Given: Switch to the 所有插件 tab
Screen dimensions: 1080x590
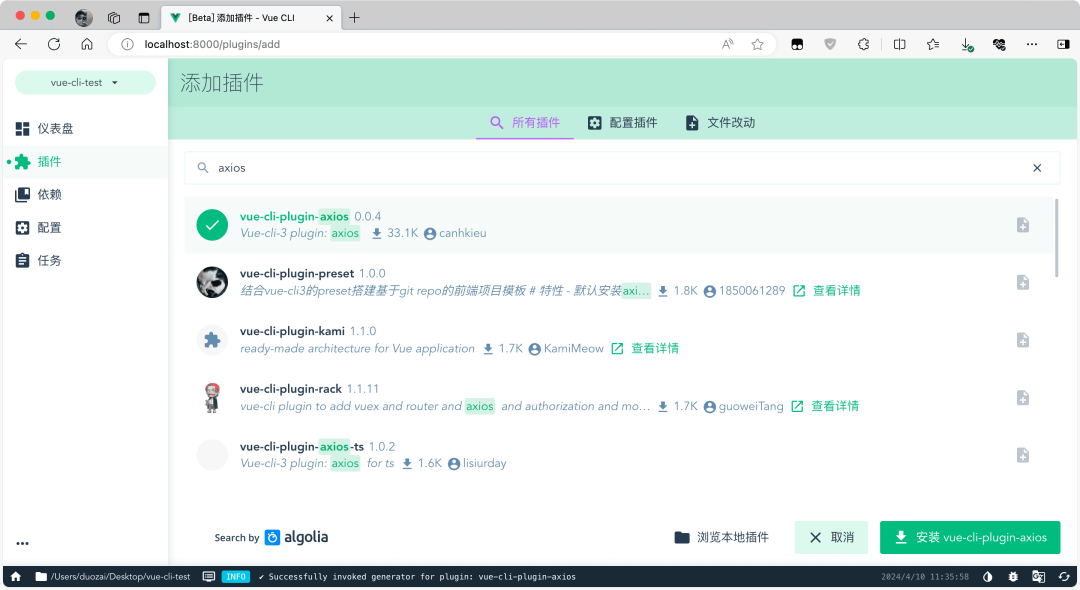Looking at the screenshot, I should 525,123.
